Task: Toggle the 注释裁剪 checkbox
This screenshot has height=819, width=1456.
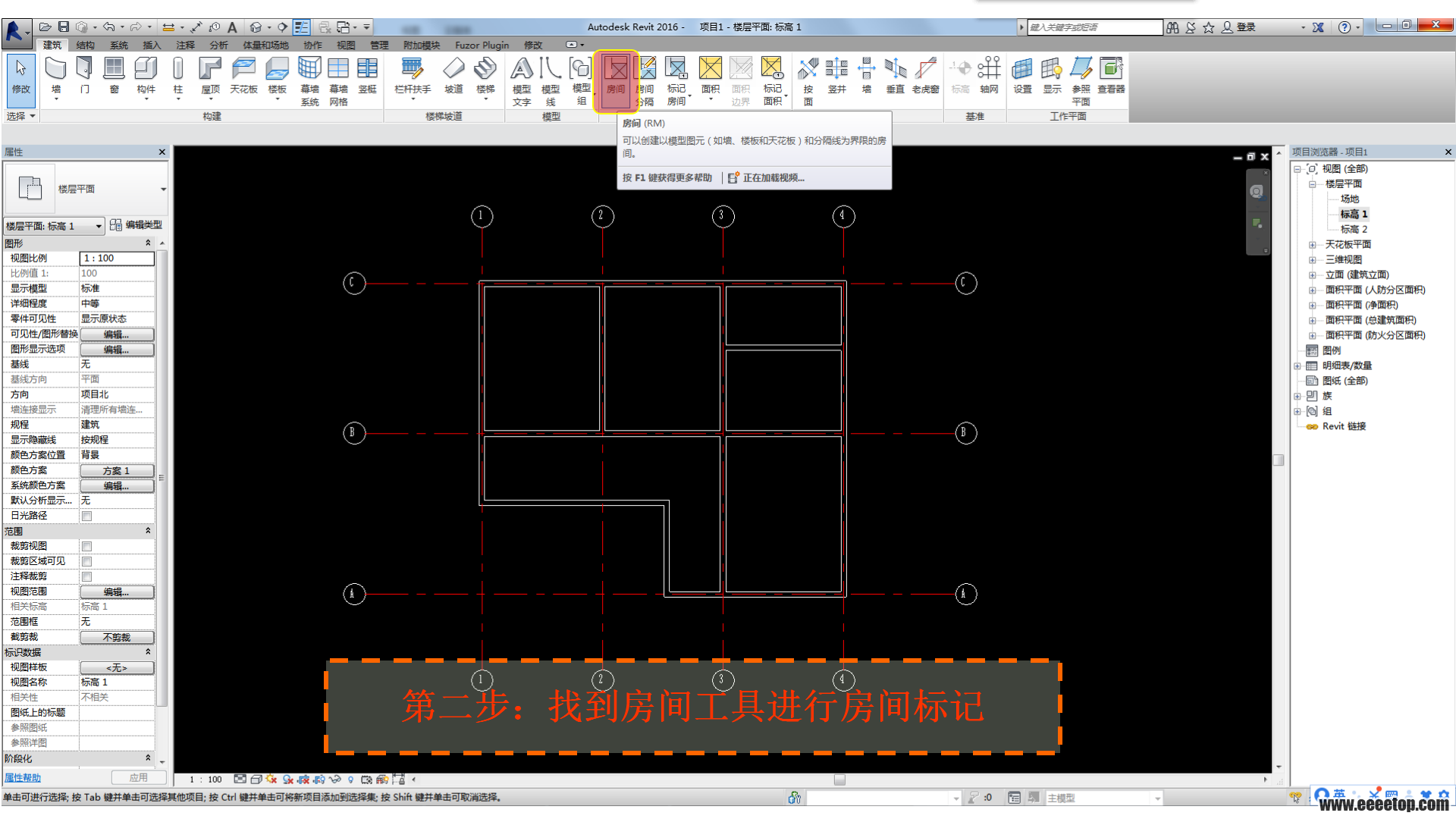Action: point(87,576)
